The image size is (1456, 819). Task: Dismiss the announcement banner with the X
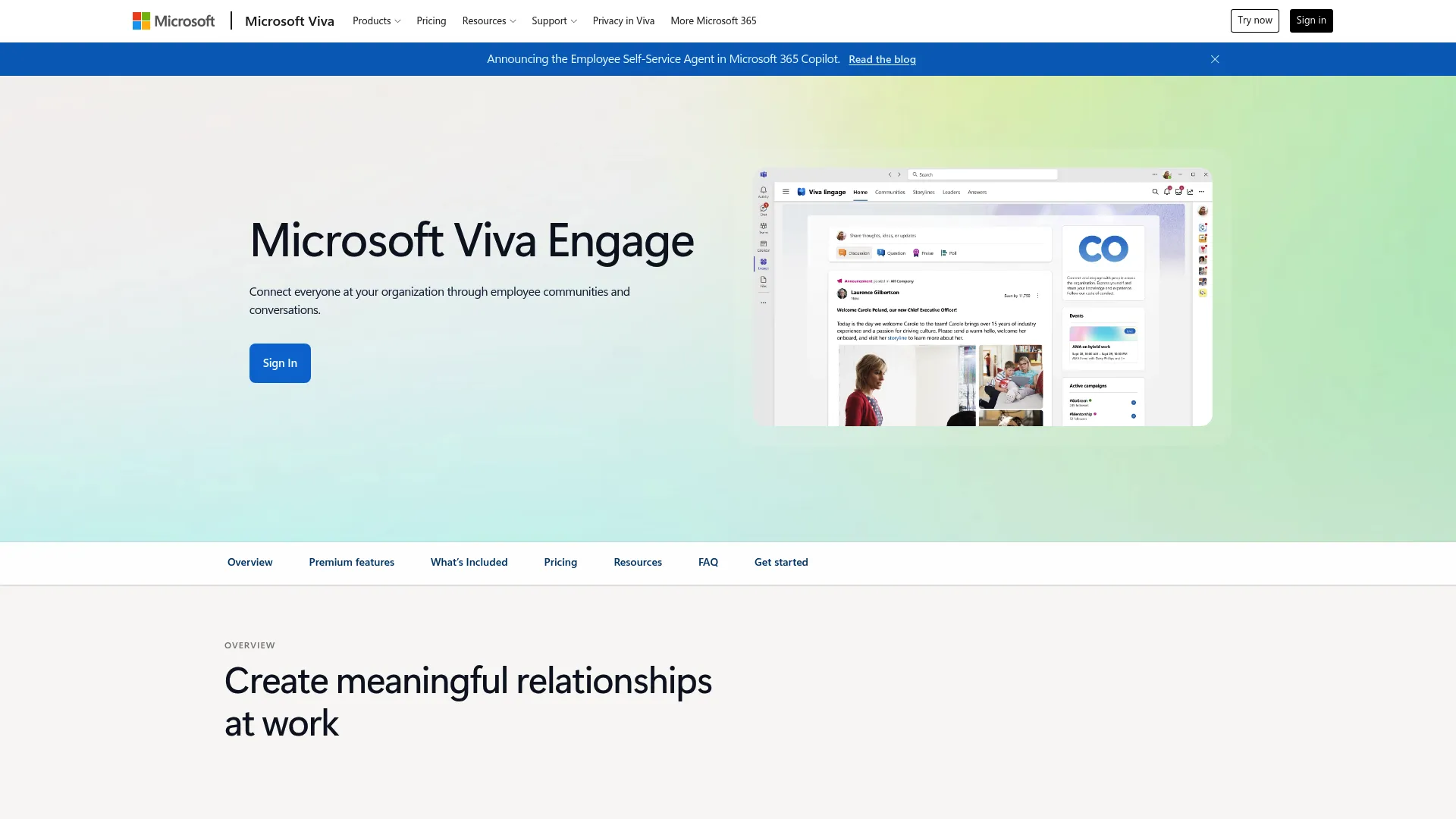[1215, 59]
